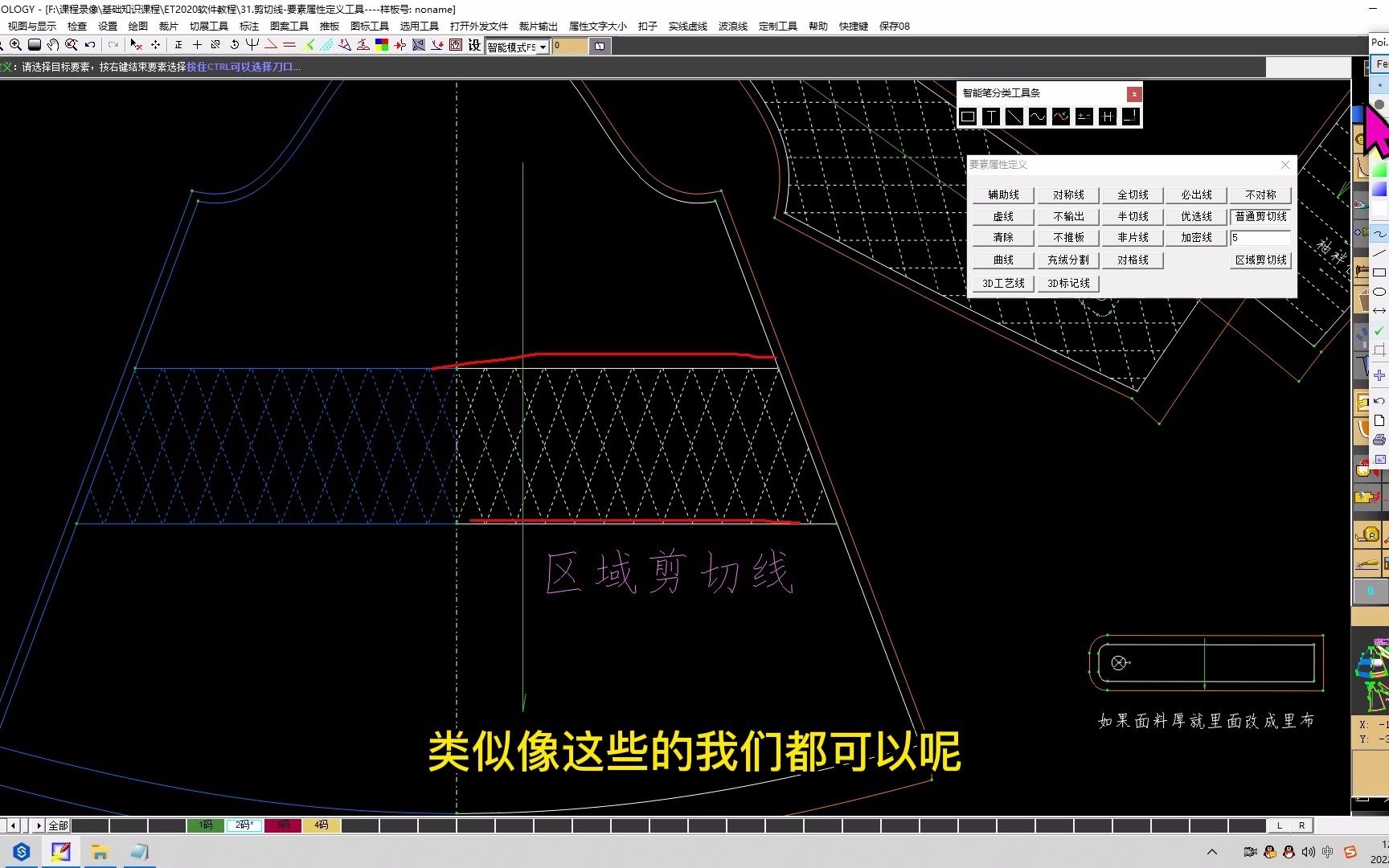The height and width of the screenshot is (868, 1389).
Task: Select the arrow-with-red-X delete tool
Action: pyautogui.click(x=137, y=45)
